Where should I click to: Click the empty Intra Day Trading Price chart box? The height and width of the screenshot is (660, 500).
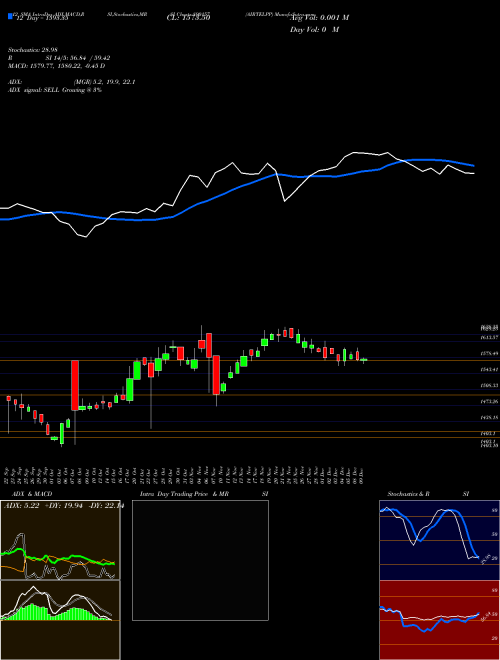coord(200,560)
